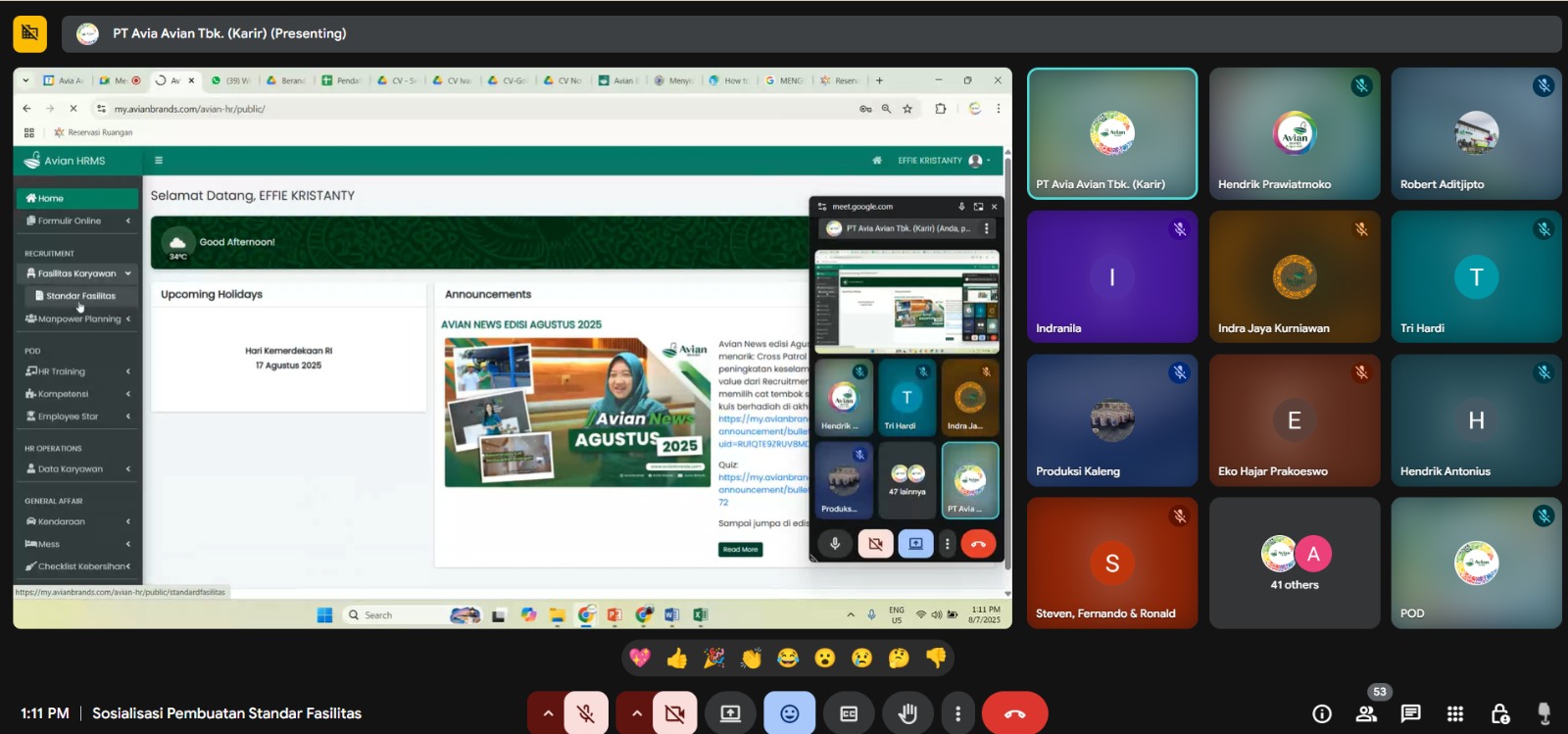Click the Present now screen share button
The image size is (1568, 734).
(730, 713)
